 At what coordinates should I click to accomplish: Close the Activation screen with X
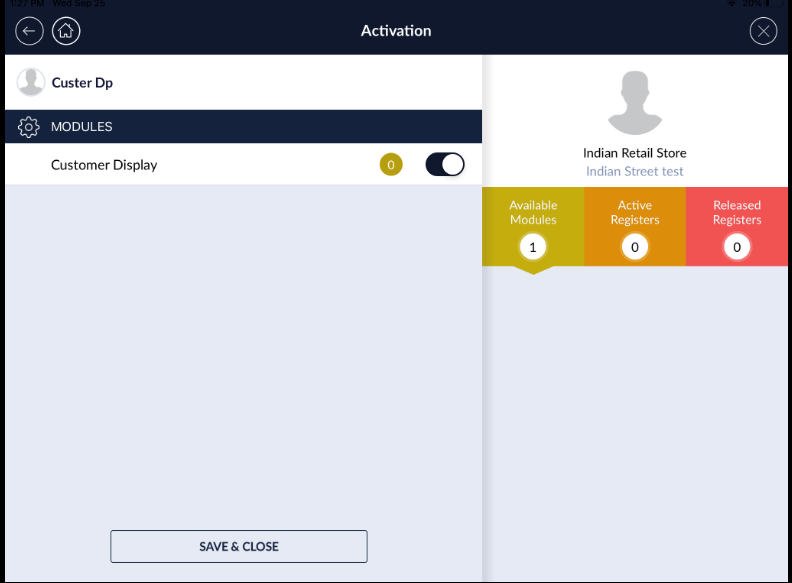pyautogui.click(x=763, y=31)
